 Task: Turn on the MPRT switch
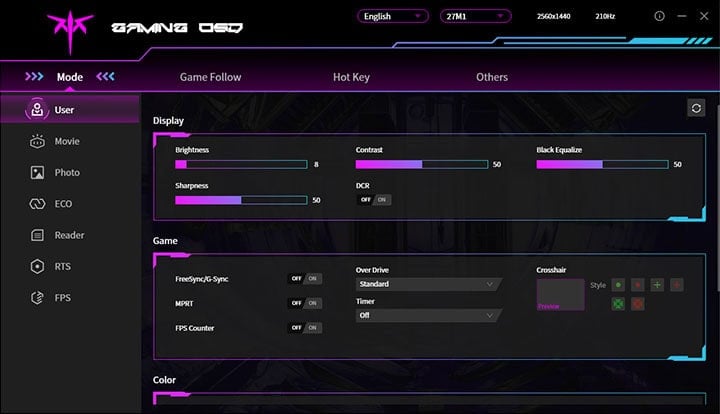[305, 303]
